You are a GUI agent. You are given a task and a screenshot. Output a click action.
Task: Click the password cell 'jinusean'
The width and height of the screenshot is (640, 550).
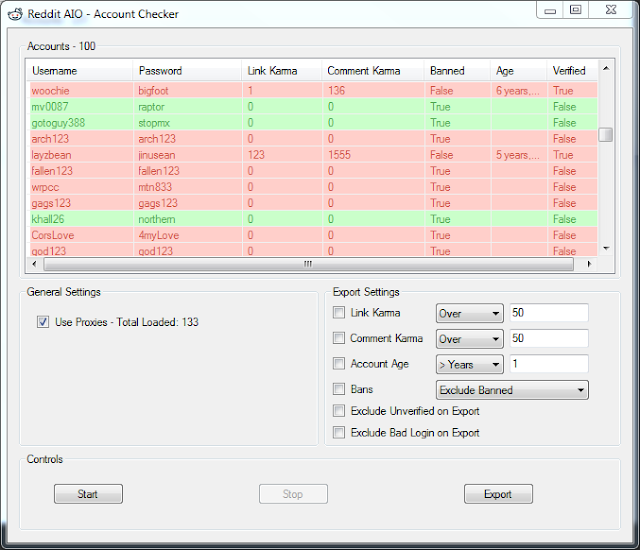click(187, 155)
